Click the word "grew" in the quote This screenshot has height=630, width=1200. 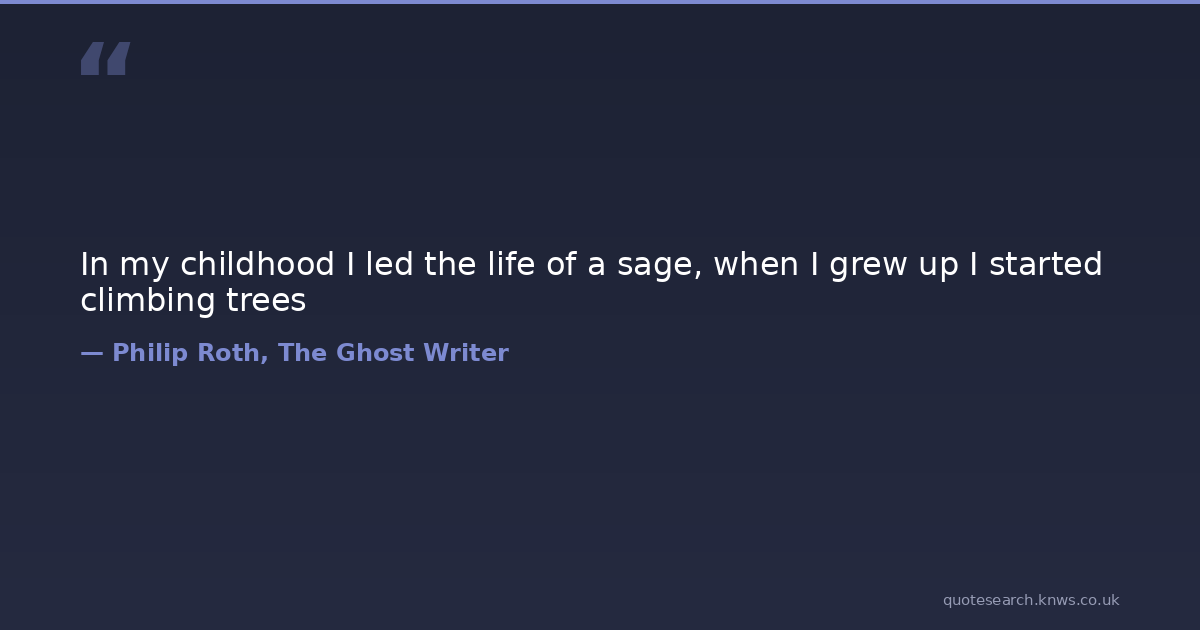point(867,265)
